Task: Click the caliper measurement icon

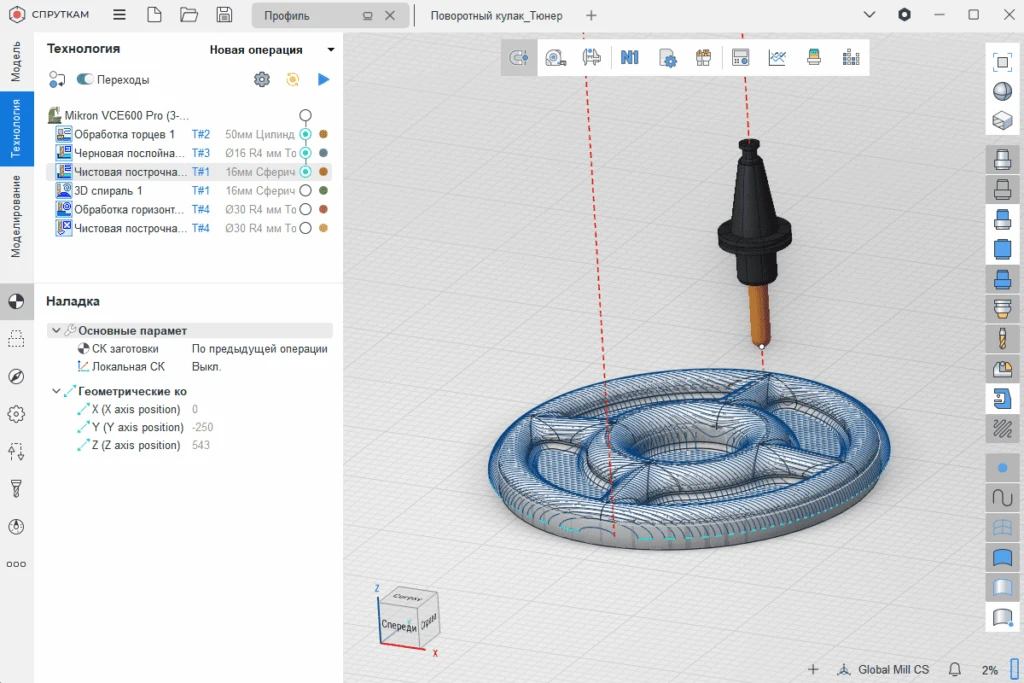Action: pyautogui.click(x=592, y=58)
